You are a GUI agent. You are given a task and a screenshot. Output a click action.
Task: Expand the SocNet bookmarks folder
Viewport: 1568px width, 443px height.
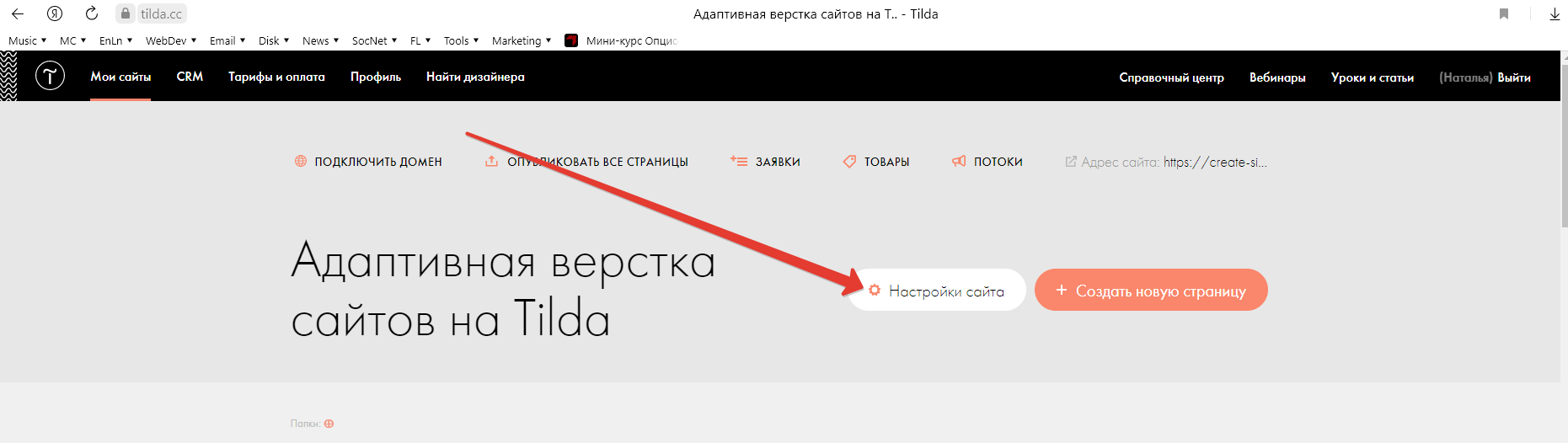point(374,40)
